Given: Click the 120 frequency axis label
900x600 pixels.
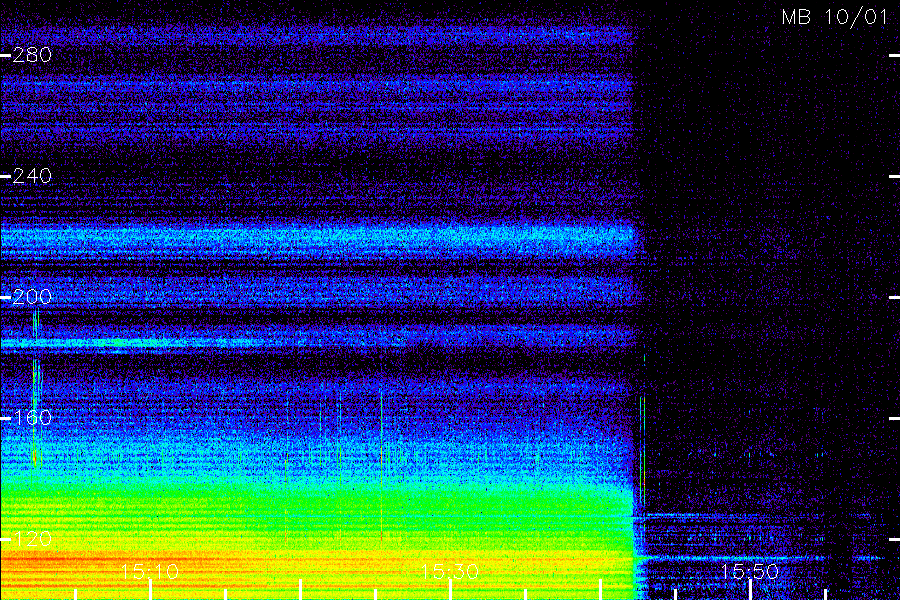Looking at the screenshot, I should click(32, 539).
